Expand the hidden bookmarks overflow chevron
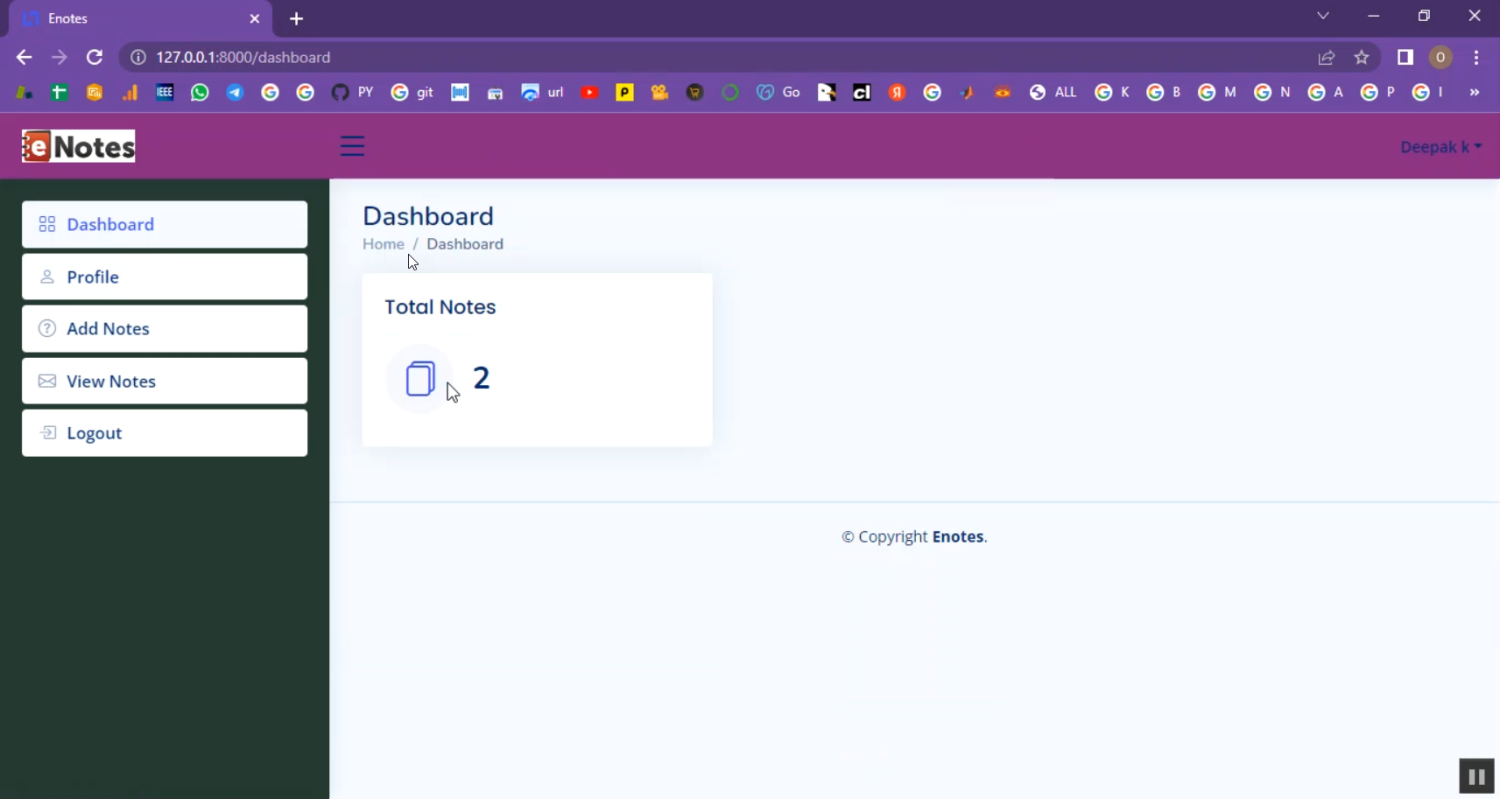This screenshot has height=799, width=1500. click(1474, 92)
